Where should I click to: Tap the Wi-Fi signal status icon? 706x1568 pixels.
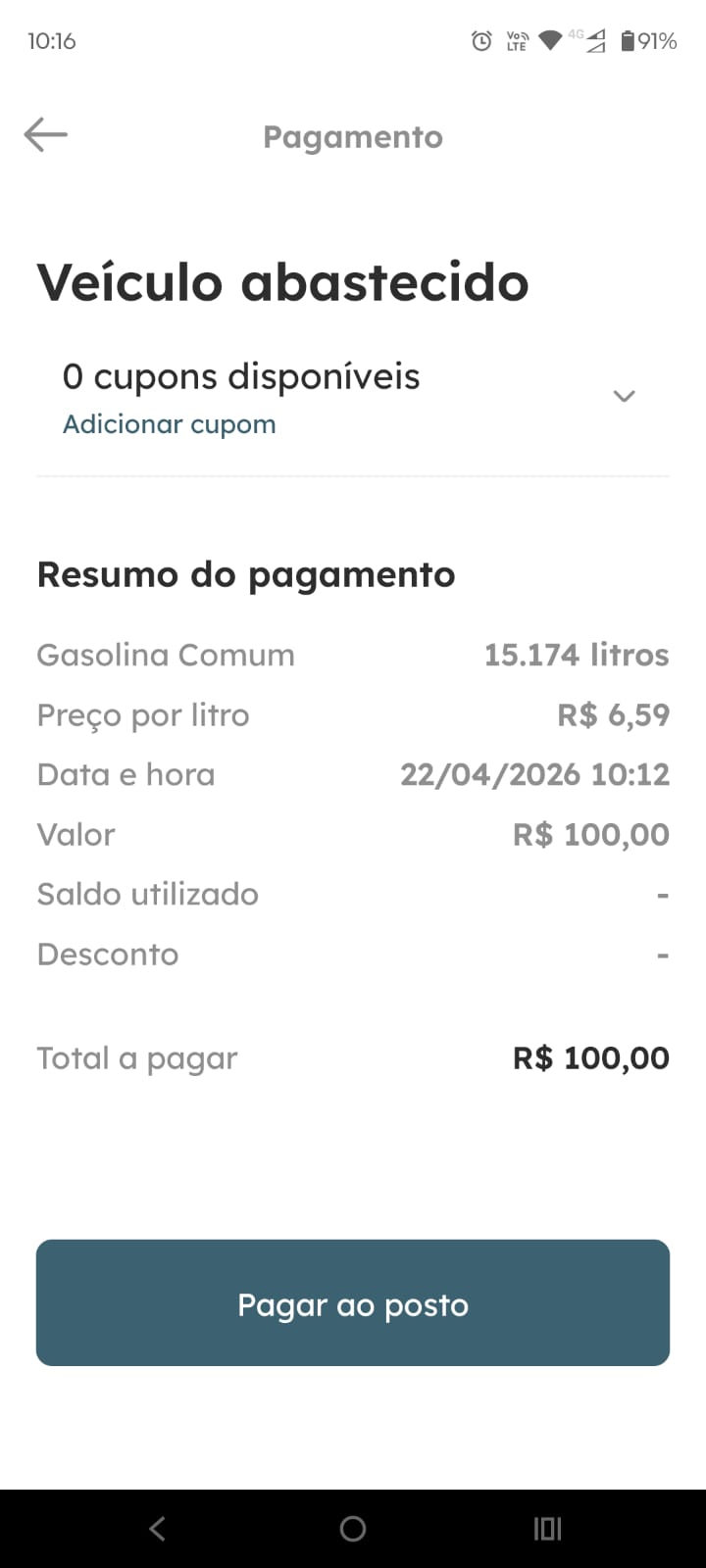coord(550,40)
